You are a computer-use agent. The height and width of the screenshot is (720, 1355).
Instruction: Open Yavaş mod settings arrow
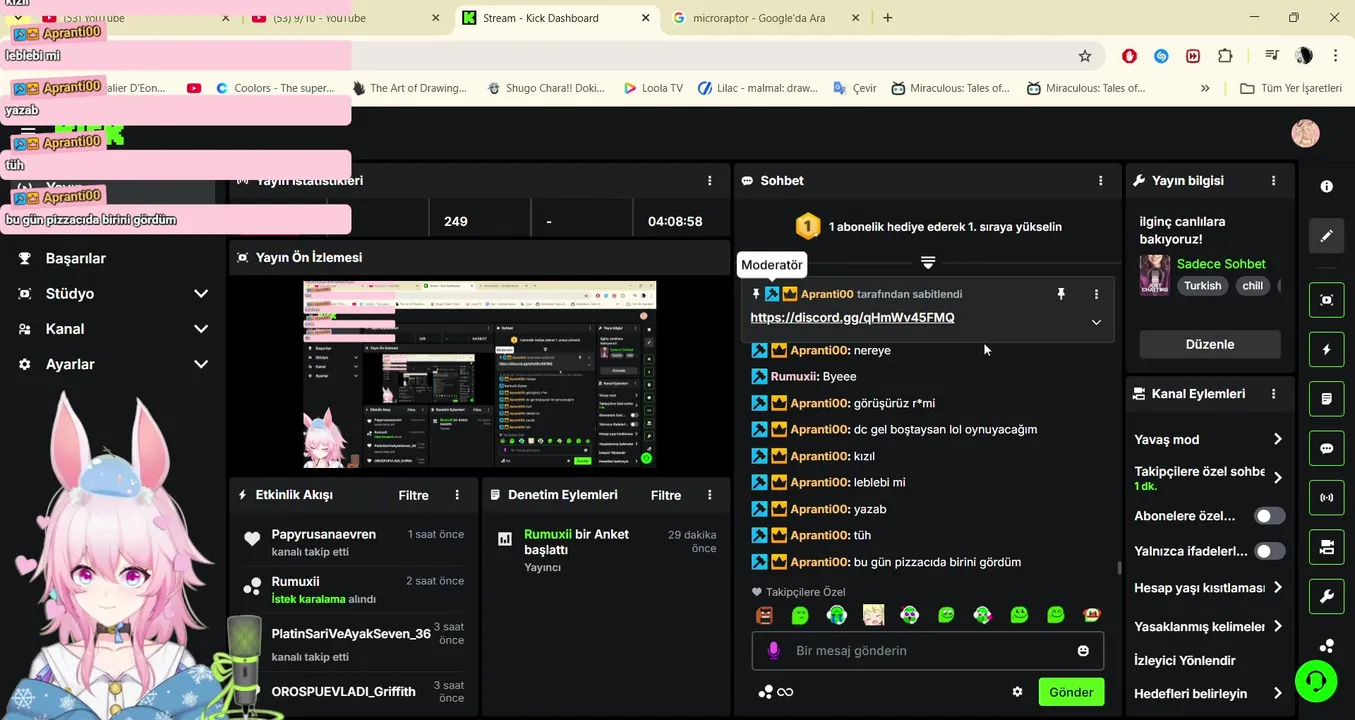coord(1278,439)
